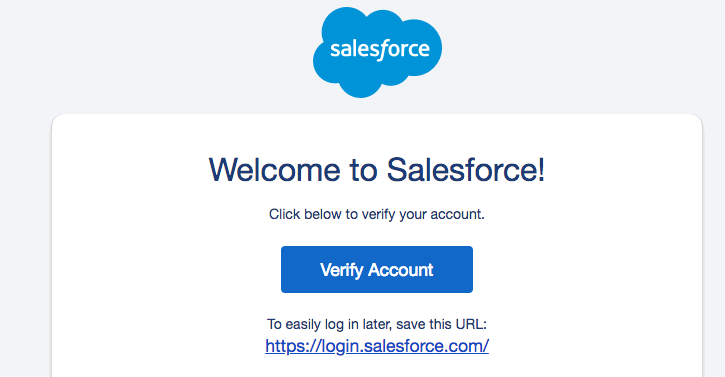Click the word 'Account' on the blue button

[400, 270]
